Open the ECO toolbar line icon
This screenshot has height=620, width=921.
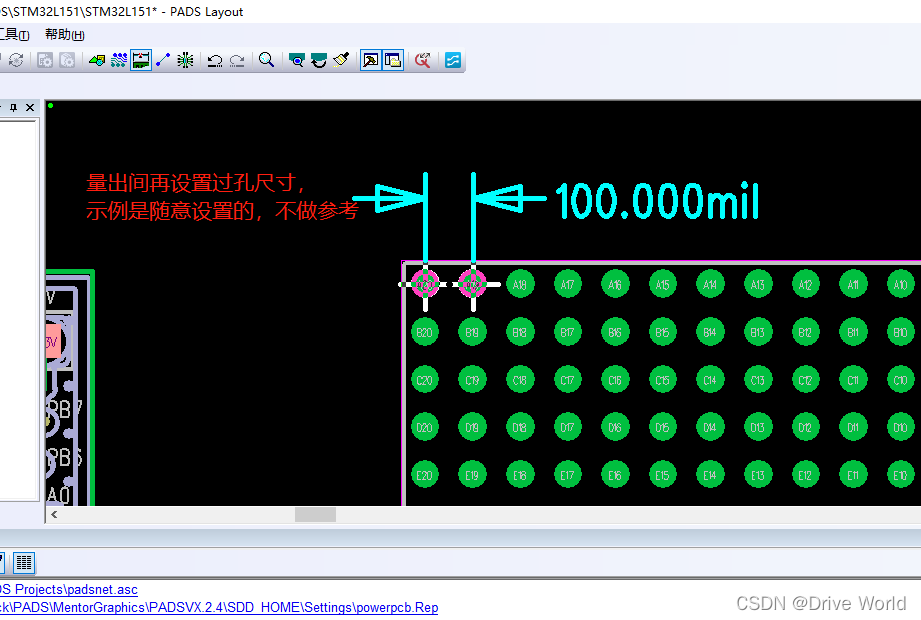coord(163,60)
